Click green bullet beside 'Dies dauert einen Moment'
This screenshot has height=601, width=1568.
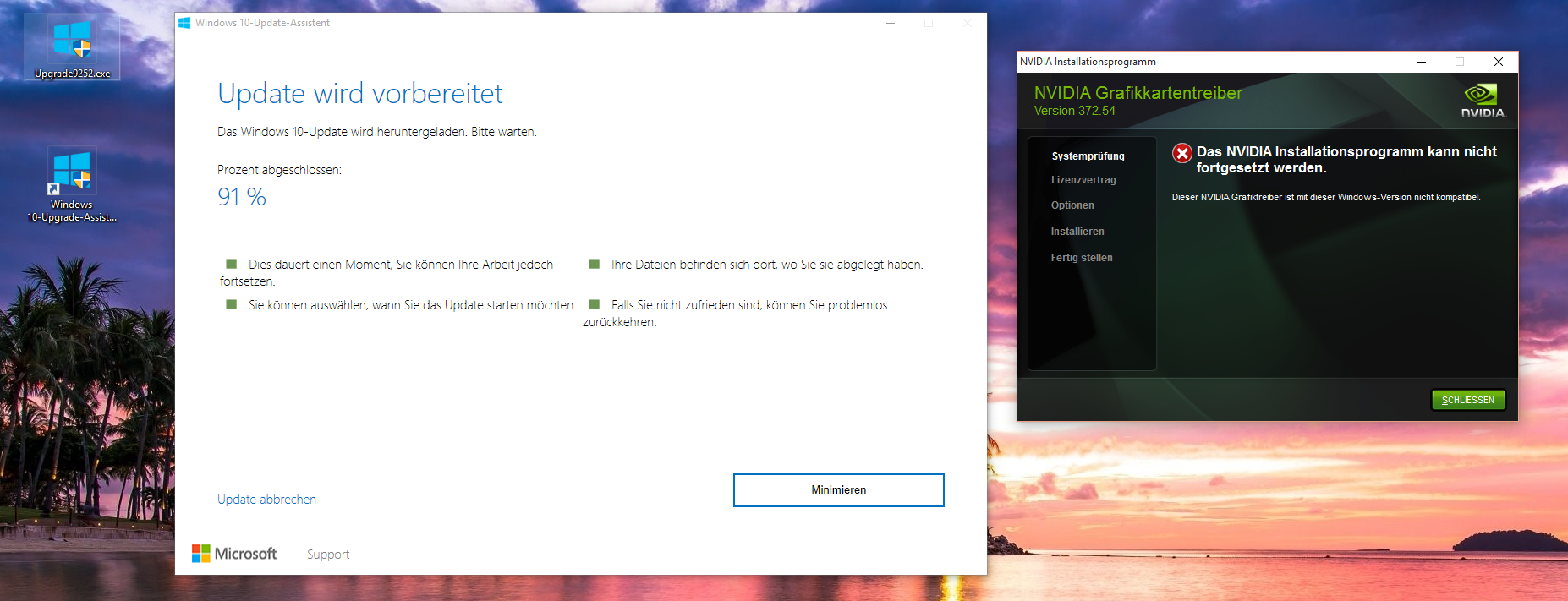(x=231, y=264)
